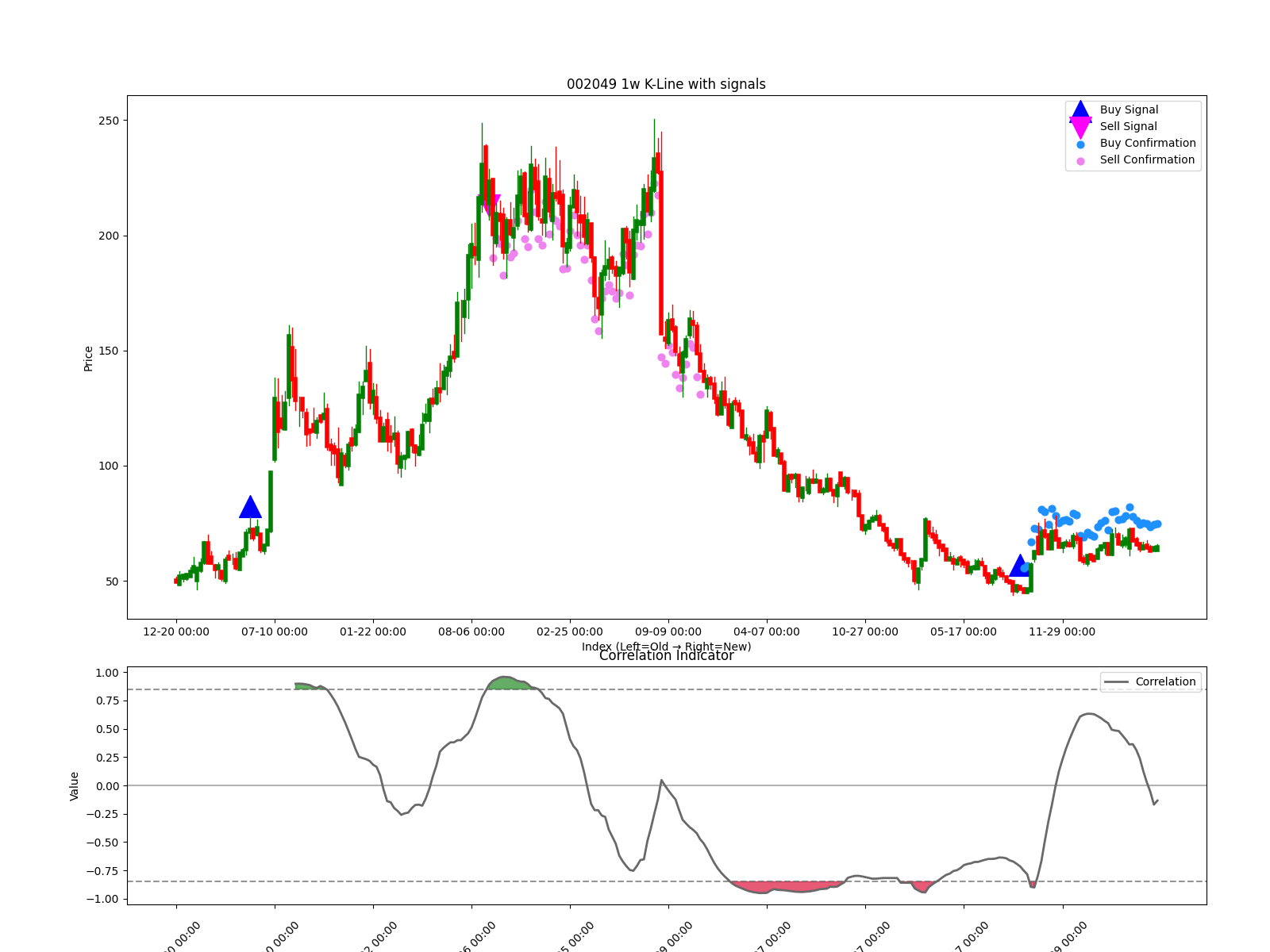Image resolution: width=1270 pixels, height=952 pixels.
Task: Click the date tick '04-07 00:00' on the price chart
Action: tap(767, 632)
